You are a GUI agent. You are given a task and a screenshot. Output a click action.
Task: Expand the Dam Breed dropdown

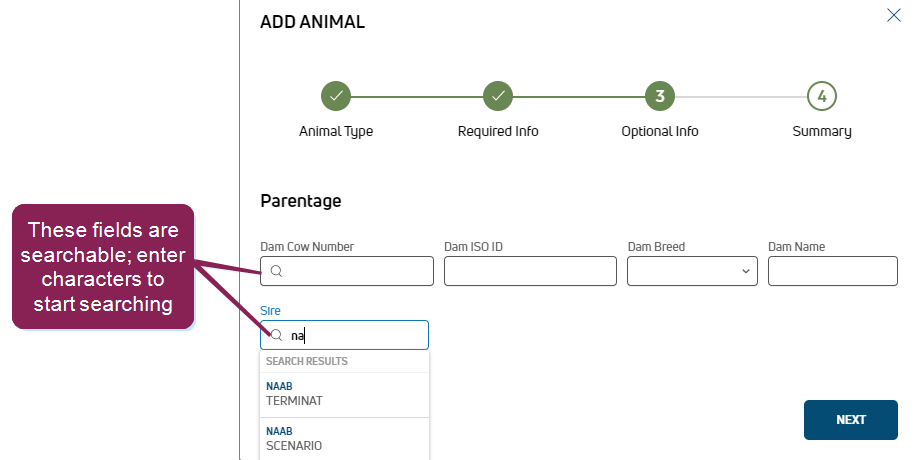pos(692,271)
